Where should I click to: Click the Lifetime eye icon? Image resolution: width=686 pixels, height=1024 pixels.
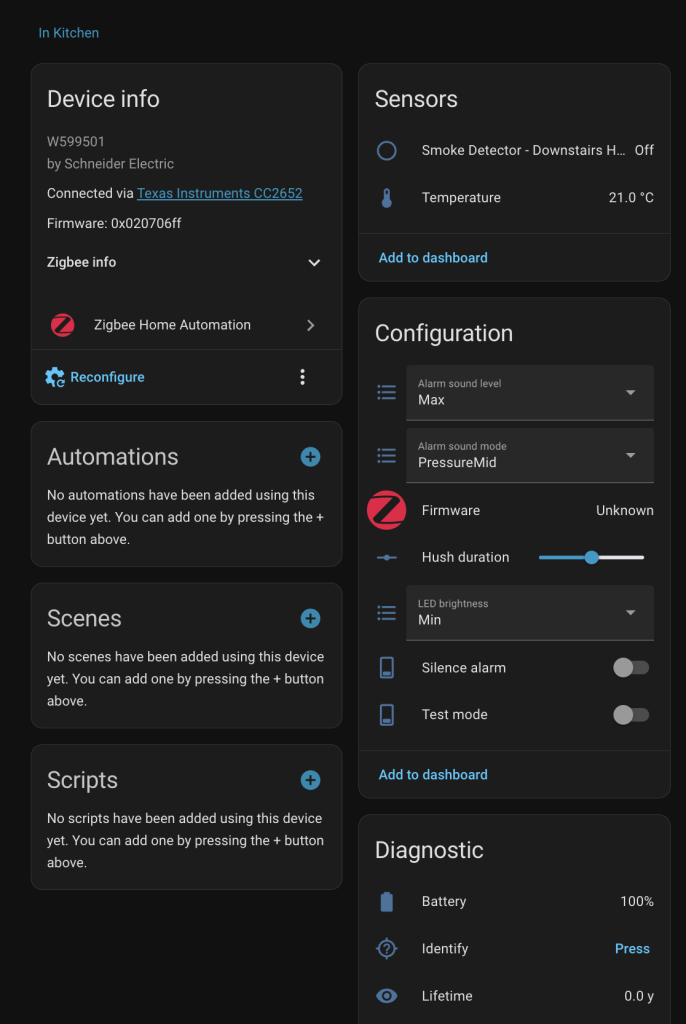click(x=387, y=996)
